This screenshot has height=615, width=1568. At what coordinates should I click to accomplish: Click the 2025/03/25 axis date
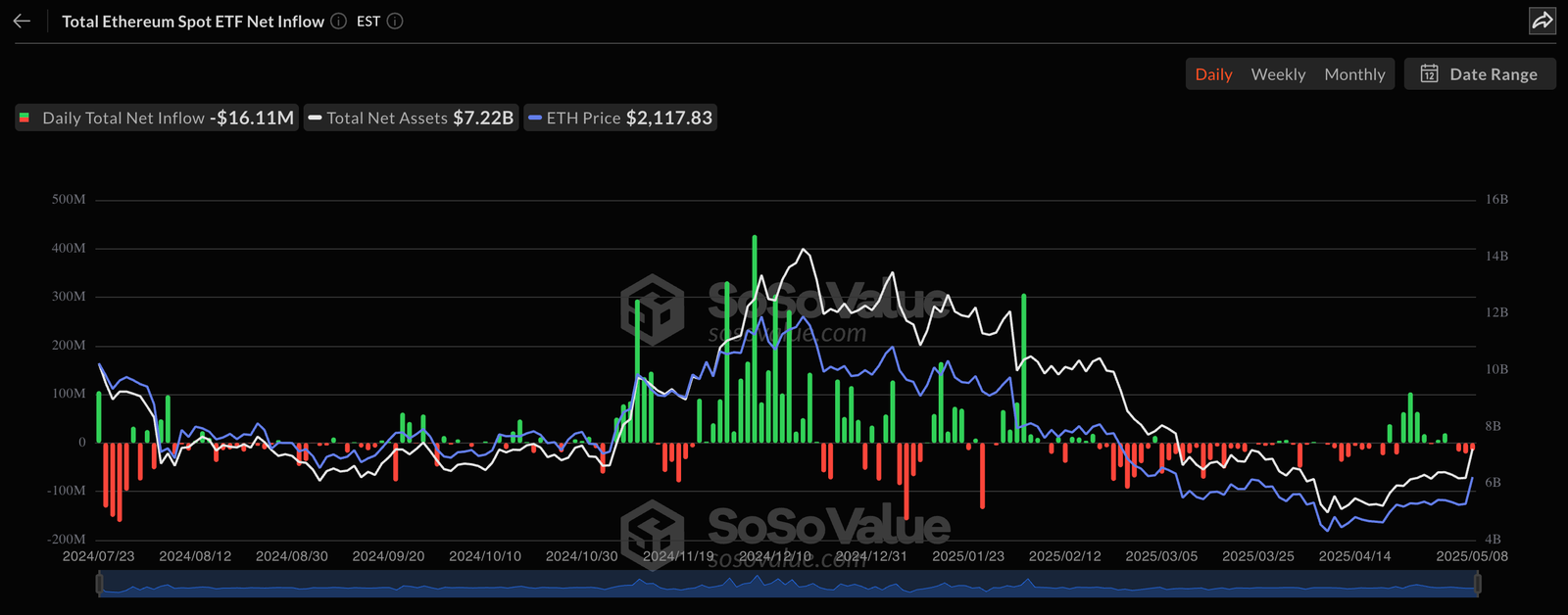[x=1258, y=556]
